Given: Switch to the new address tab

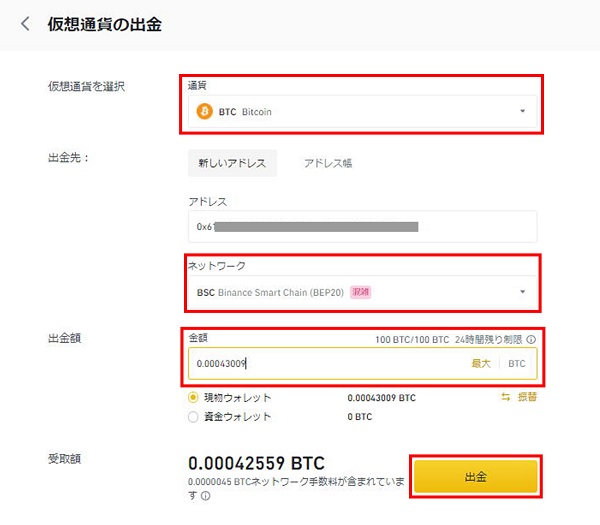Looking at the screenshot, I should (232, 163).
